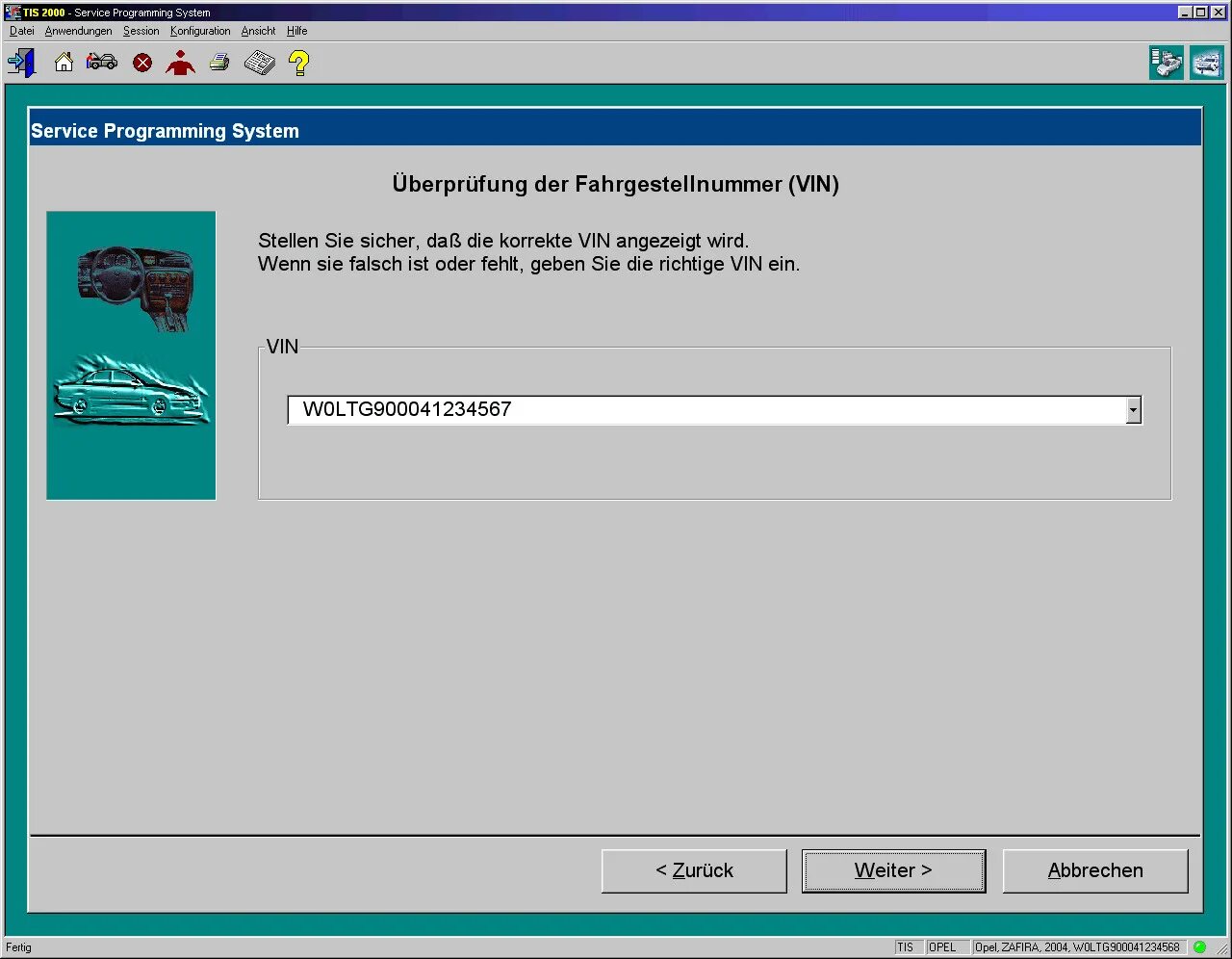The image size is (1232, 959).
Task: Click the 'Überprüfung der Fahrgestellnummer (VIN)' heading
Action: tap(615, 184)
